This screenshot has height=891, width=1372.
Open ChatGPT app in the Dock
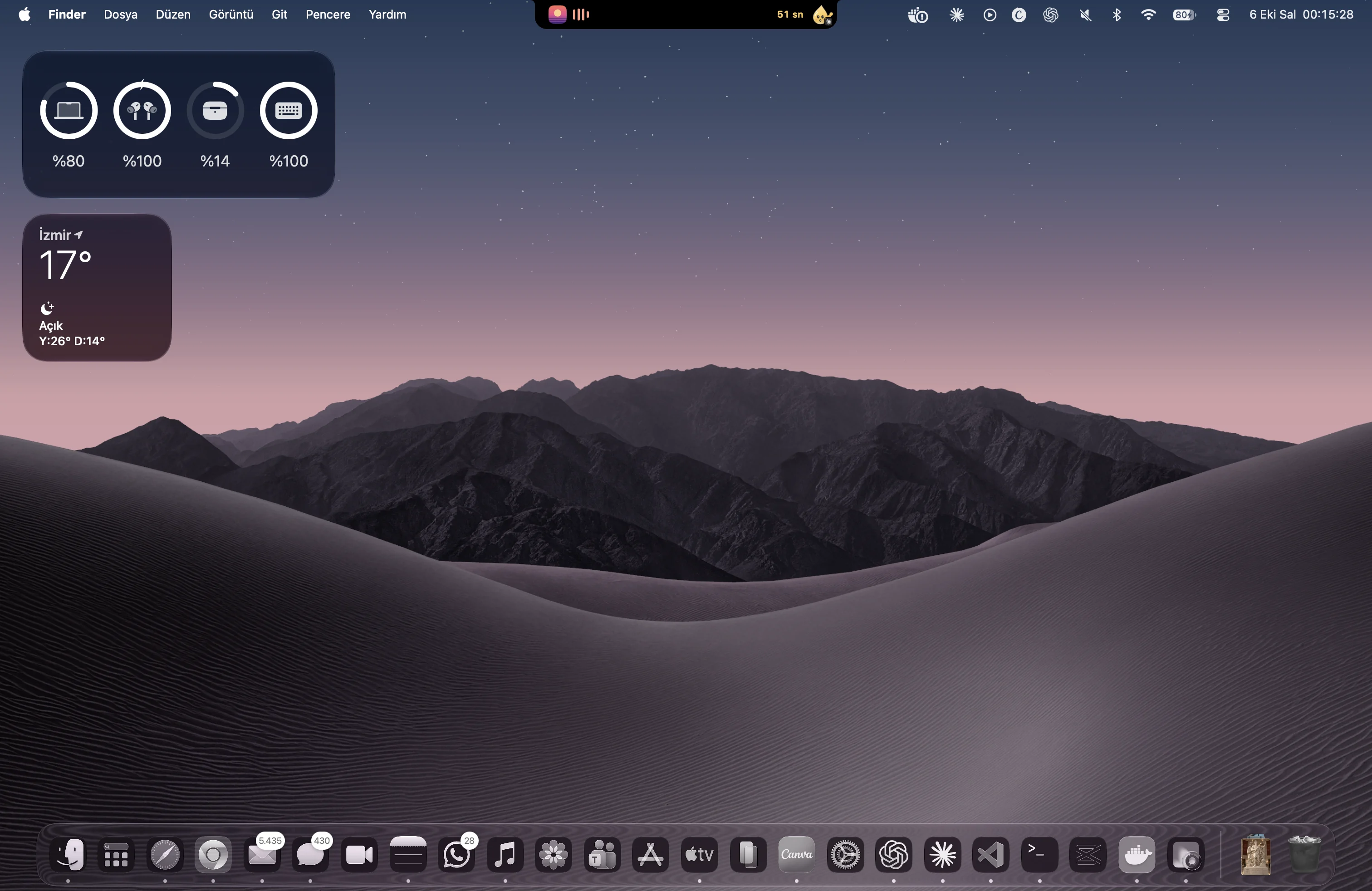pos(894,854)
